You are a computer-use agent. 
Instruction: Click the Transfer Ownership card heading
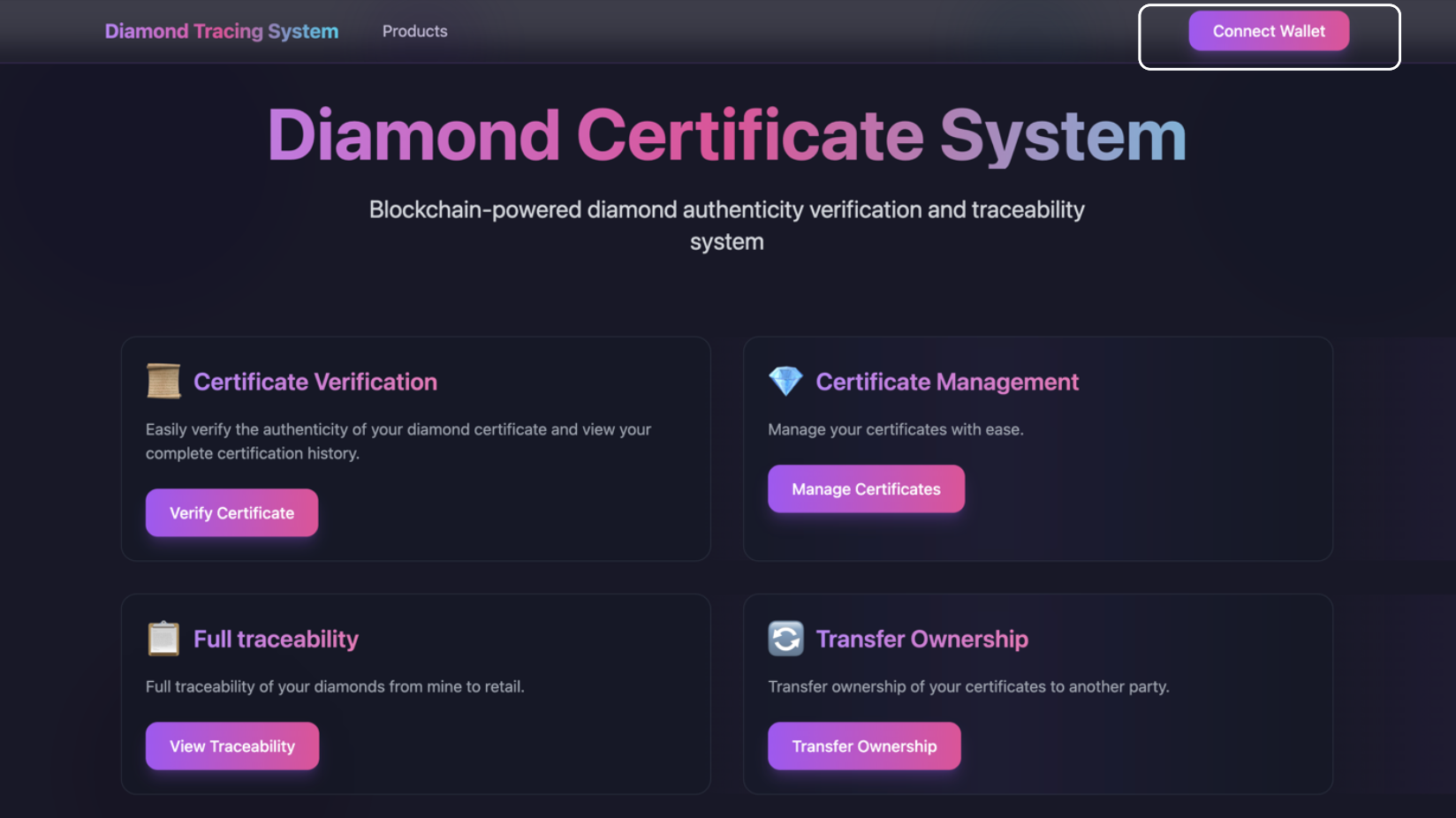(922, 638)
